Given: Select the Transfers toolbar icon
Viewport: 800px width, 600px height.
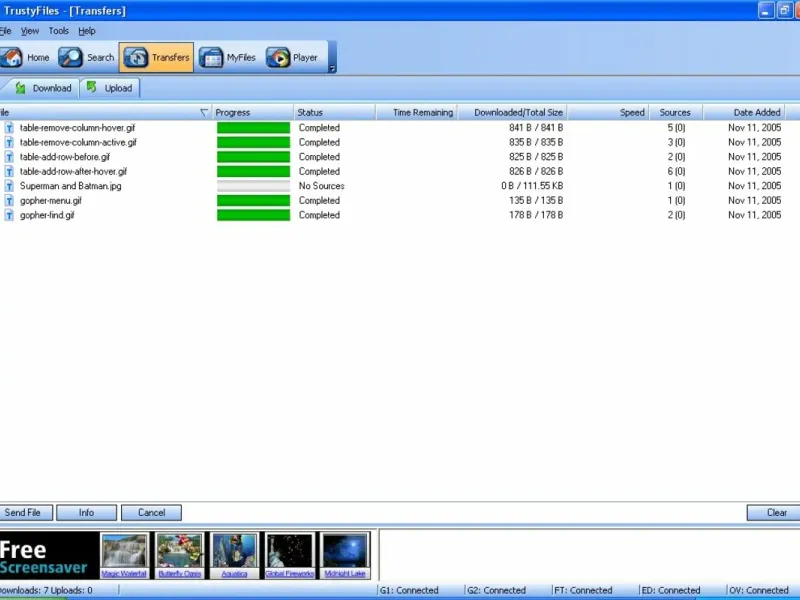Looking at the screenshot, I should coord(136,58).
